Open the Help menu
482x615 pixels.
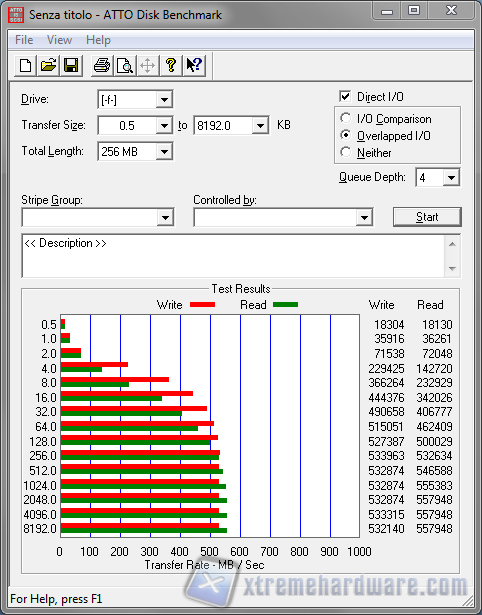pos(98,40)
